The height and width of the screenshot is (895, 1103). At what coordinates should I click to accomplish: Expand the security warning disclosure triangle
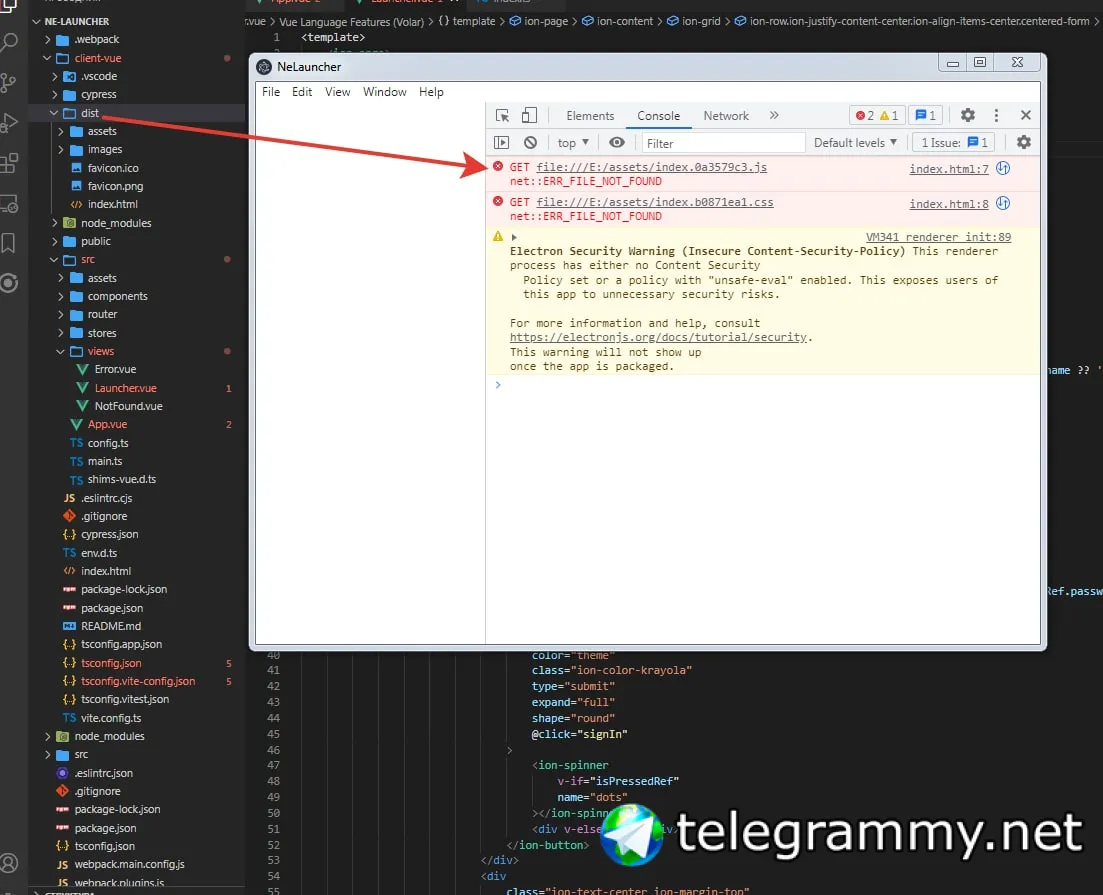pos(514,237)
